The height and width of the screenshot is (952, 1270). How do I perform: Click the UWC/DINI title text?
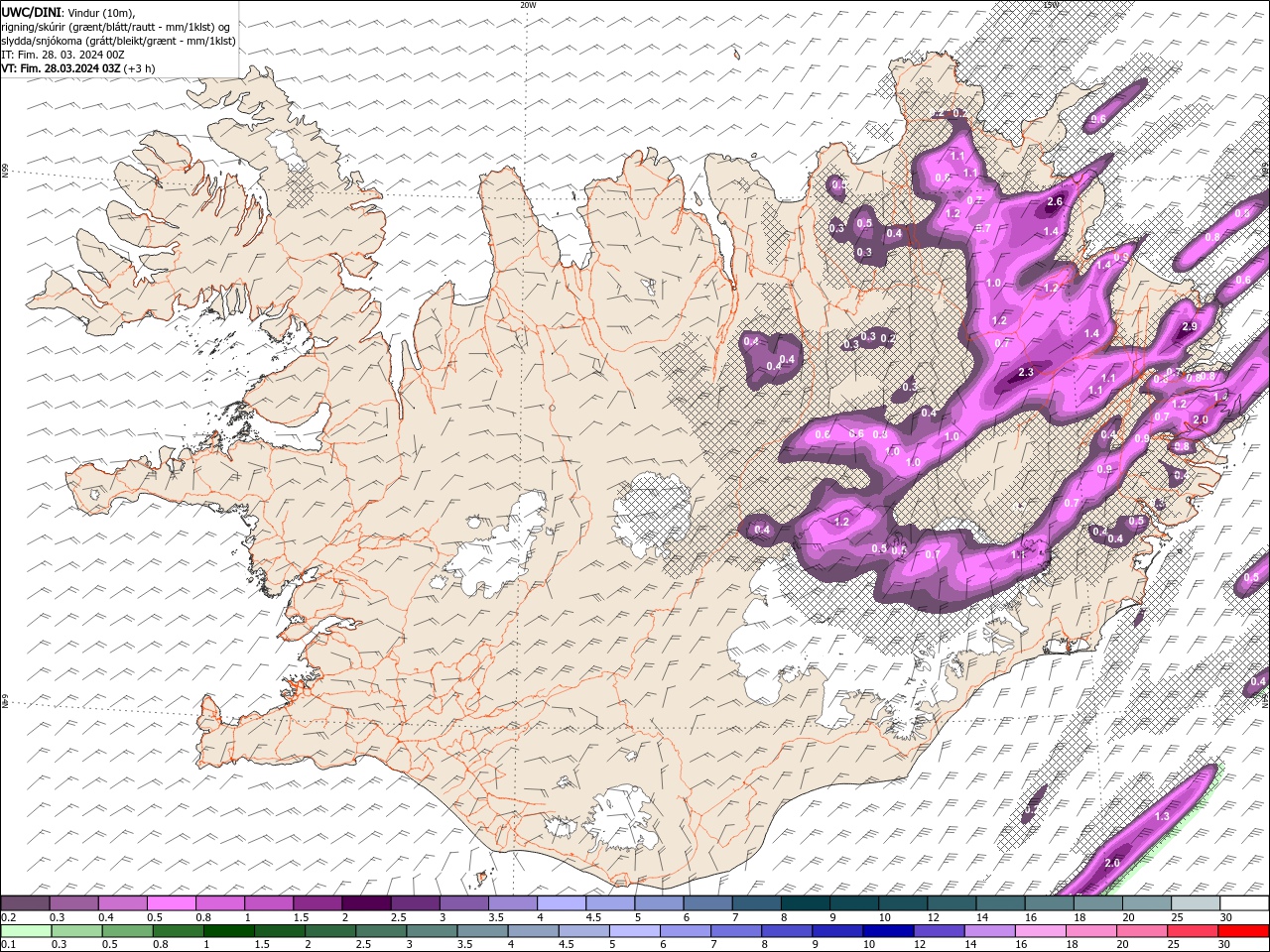(30, 12)
